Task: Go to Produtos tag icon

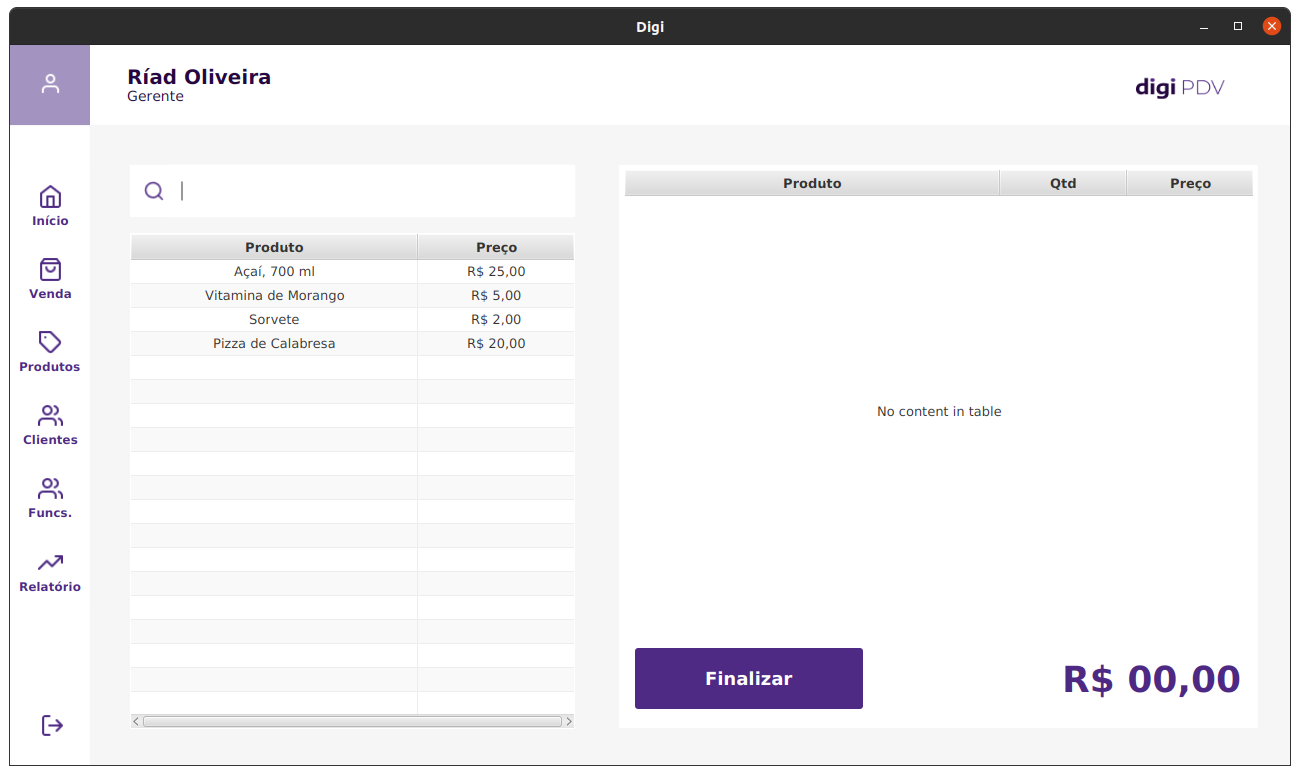Action: click(x=50, y=342)
